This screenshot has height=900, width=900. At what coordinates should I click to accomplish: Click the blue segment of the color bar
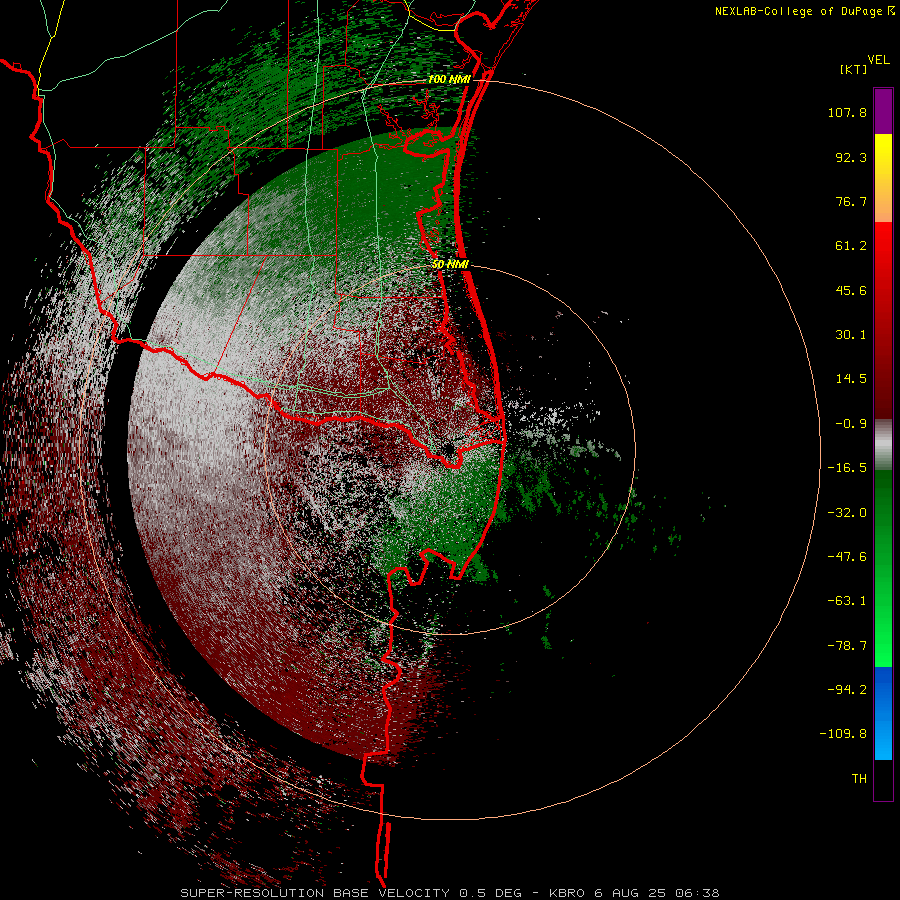coord(883,713)
